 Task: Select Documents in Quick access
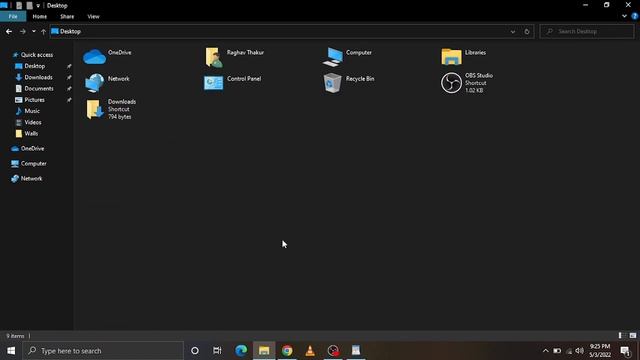tap(39, 89)
